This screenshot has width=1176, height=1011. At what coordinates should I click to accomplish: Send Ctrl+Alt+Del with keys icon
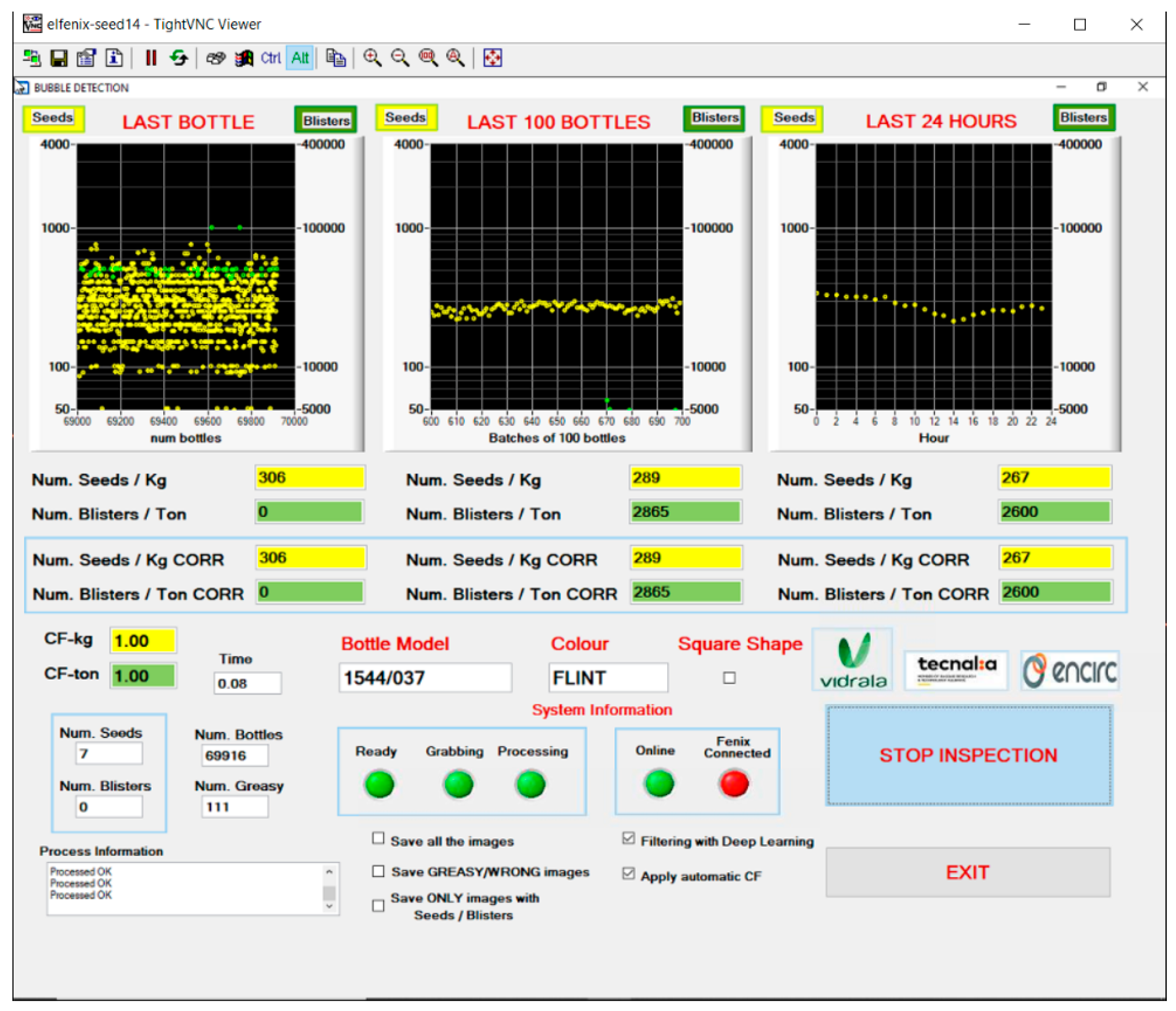(215, 58)
